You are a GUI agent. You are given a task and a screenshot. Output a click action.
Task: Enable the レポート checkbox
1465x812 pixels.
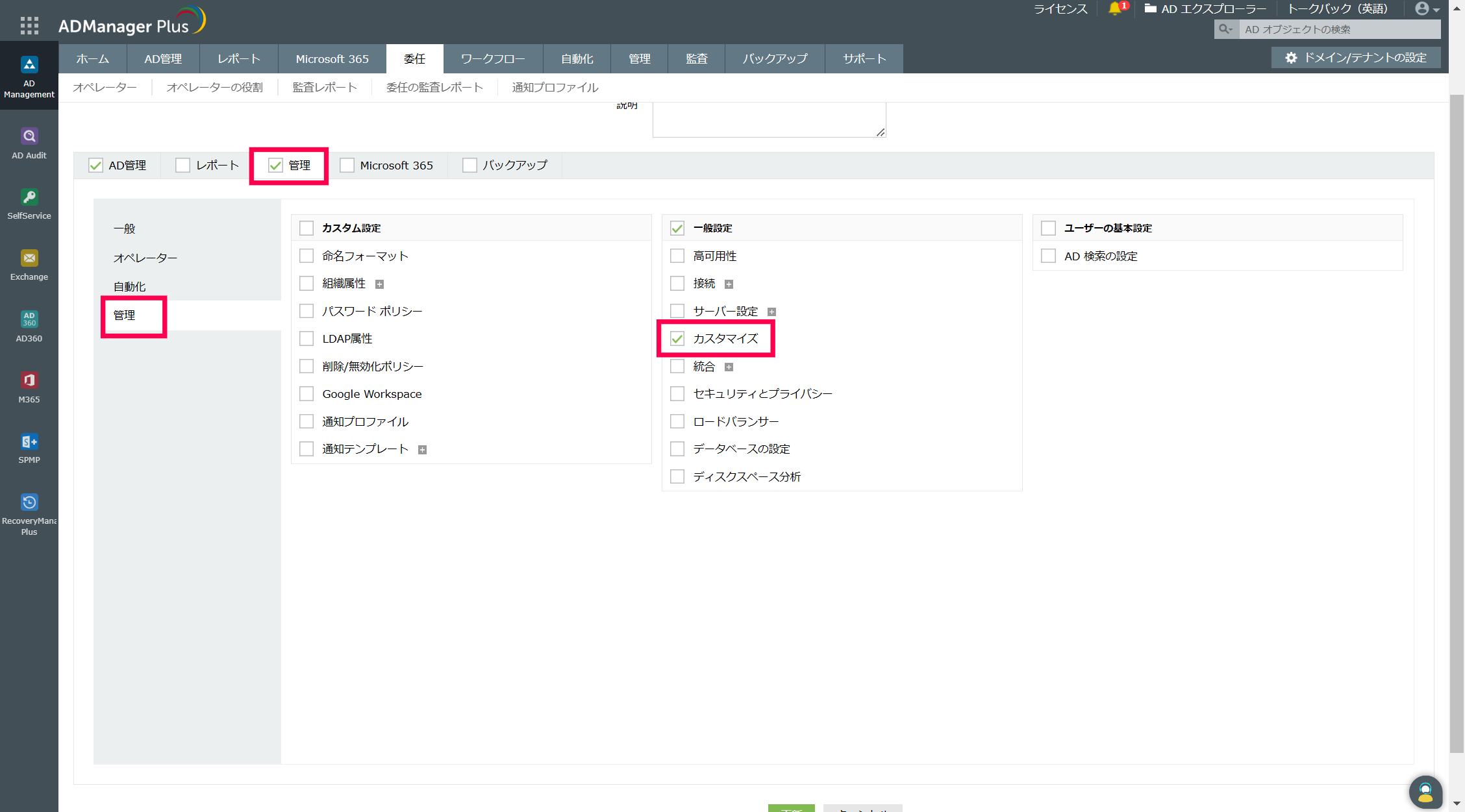tap(183, 166)
